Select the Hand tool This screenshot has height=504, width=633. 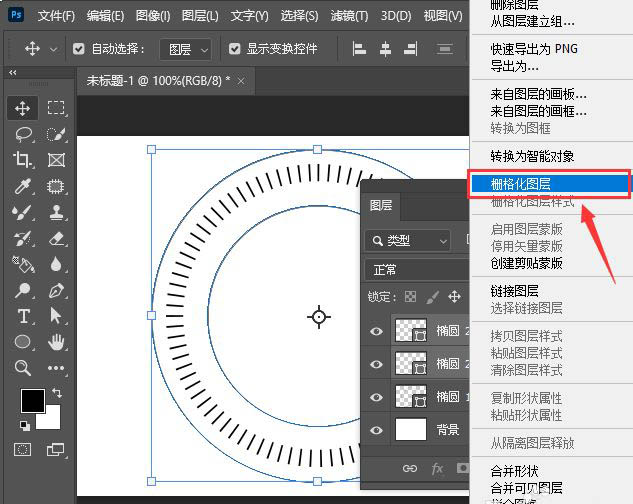pyautogui.click(x=56, y=342)
